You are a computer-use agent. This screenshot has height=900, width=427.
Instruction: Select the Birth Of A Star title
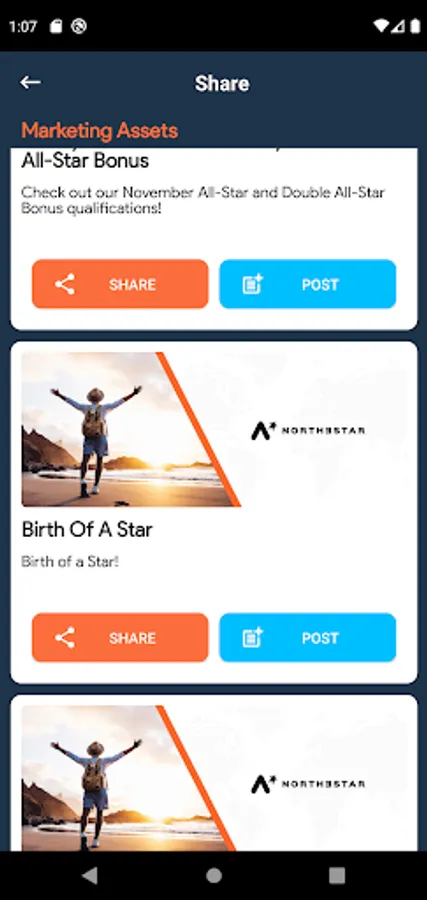87,529
